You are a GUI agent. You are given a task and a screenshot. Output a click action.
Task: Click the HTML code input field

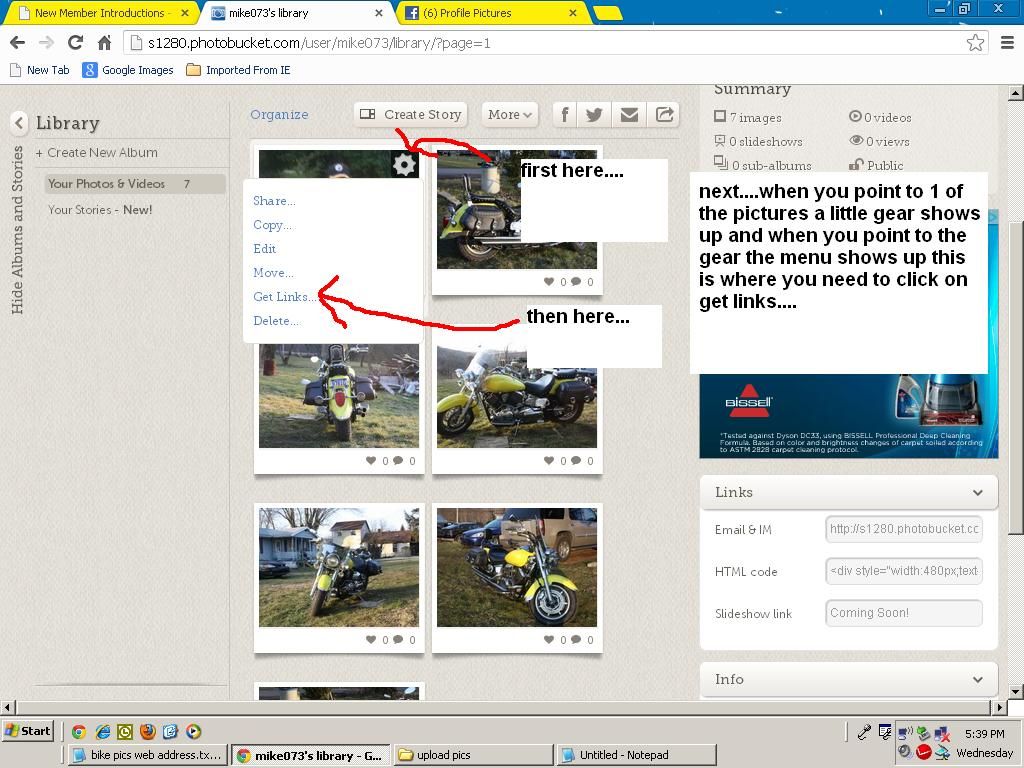[903, 571]
